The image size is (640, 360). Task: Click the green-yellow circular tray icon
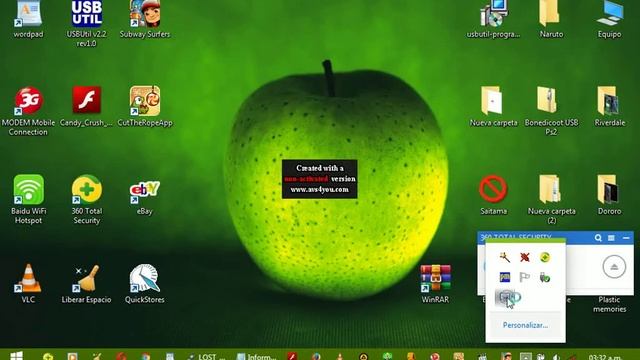click(545, 257)
